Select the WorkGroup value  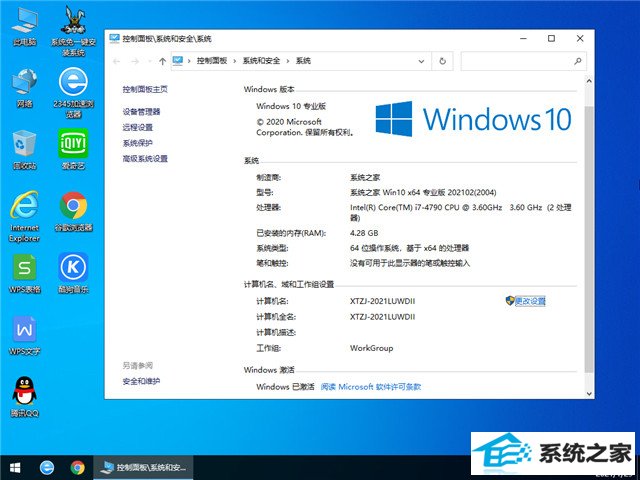tap(371, 348)
